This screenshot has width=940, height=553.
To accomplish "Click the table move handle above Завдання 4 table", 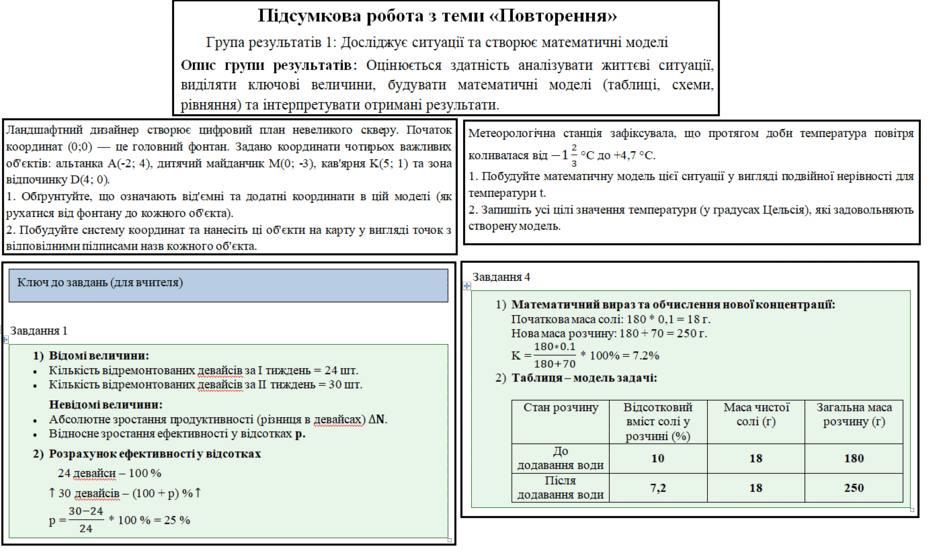I will (x=467, y=286).
